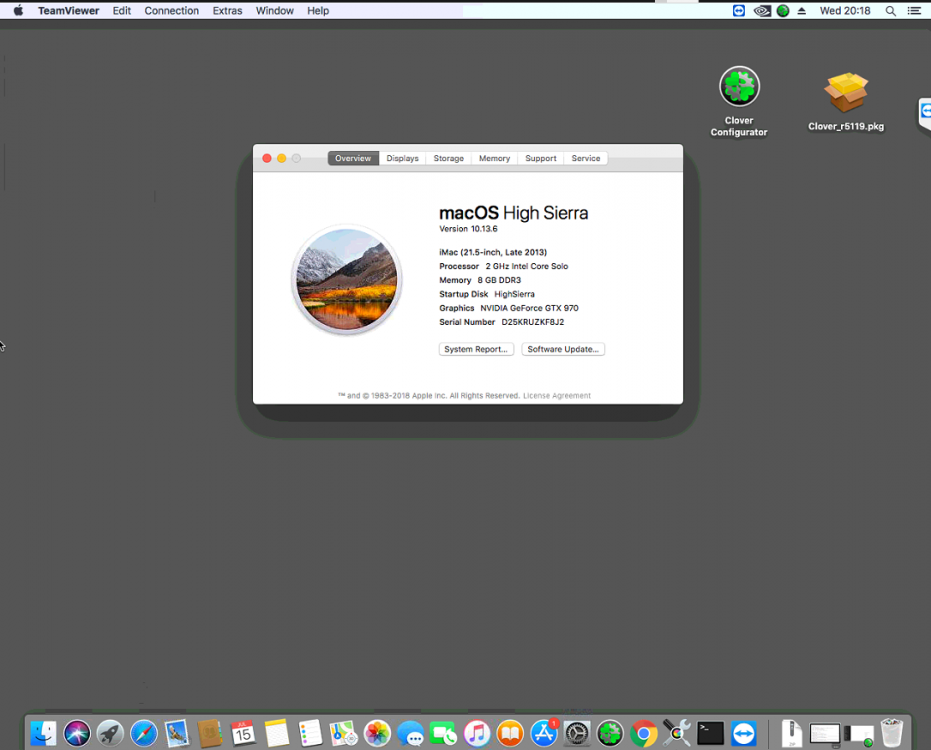Open the Window menu

coord(274,11)
